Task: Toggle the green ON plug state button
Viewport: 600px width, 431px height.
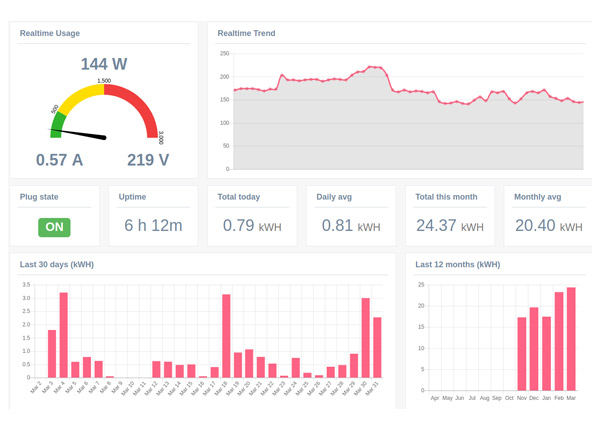Action: (54, 227)
